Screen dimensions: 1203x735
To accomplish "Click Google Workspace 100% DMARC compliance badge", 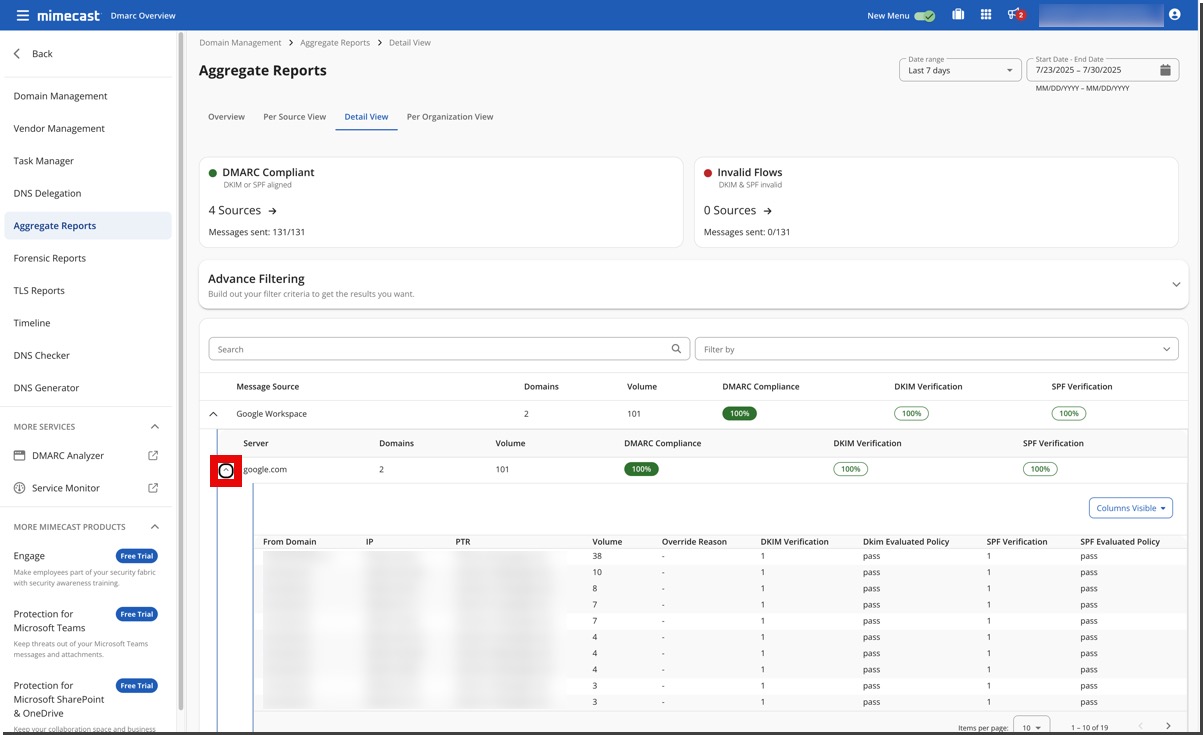I will coord(739,414).
